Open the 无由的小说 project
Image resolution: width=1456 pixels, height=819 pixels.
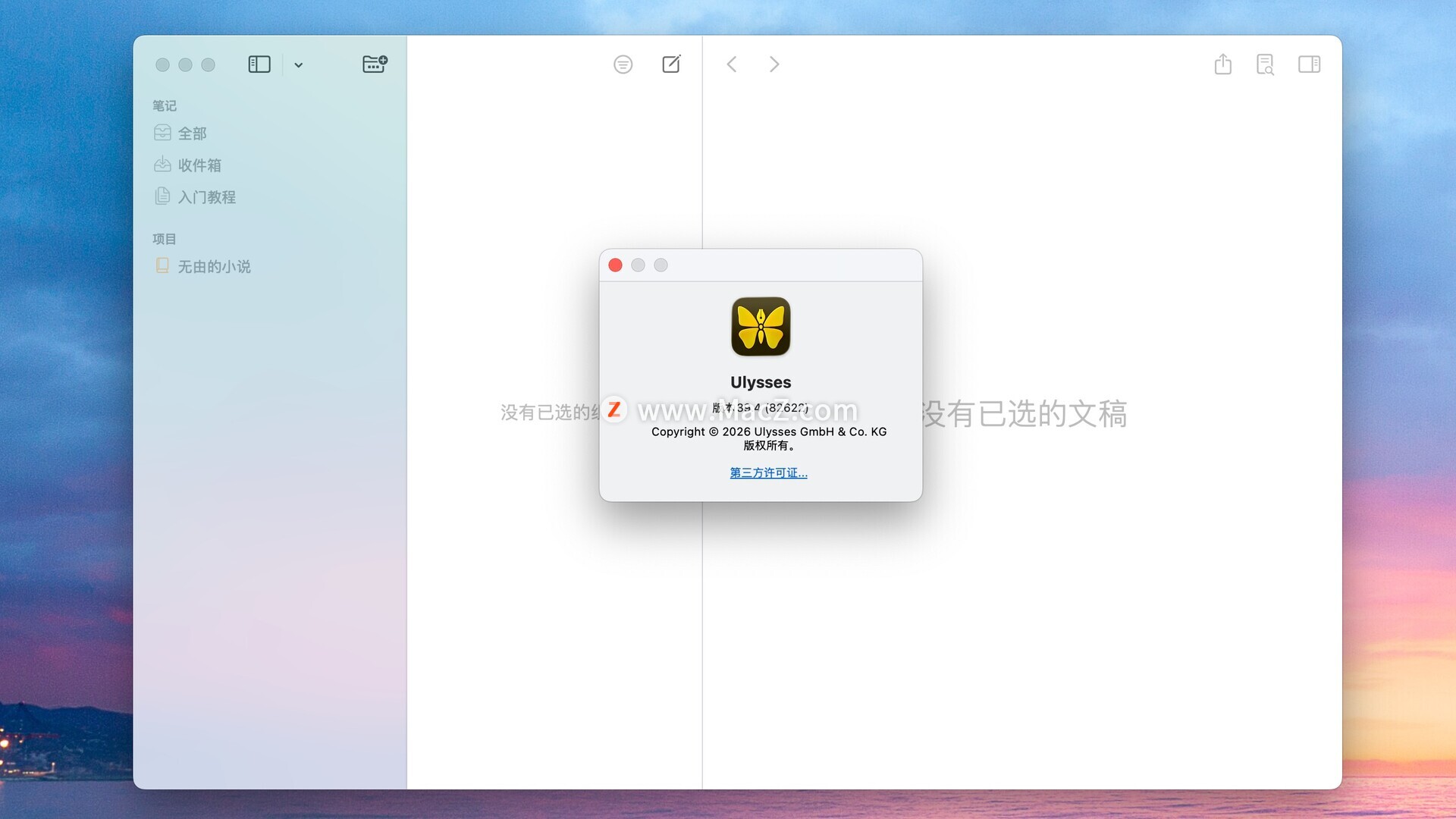(x=214, y=267)
